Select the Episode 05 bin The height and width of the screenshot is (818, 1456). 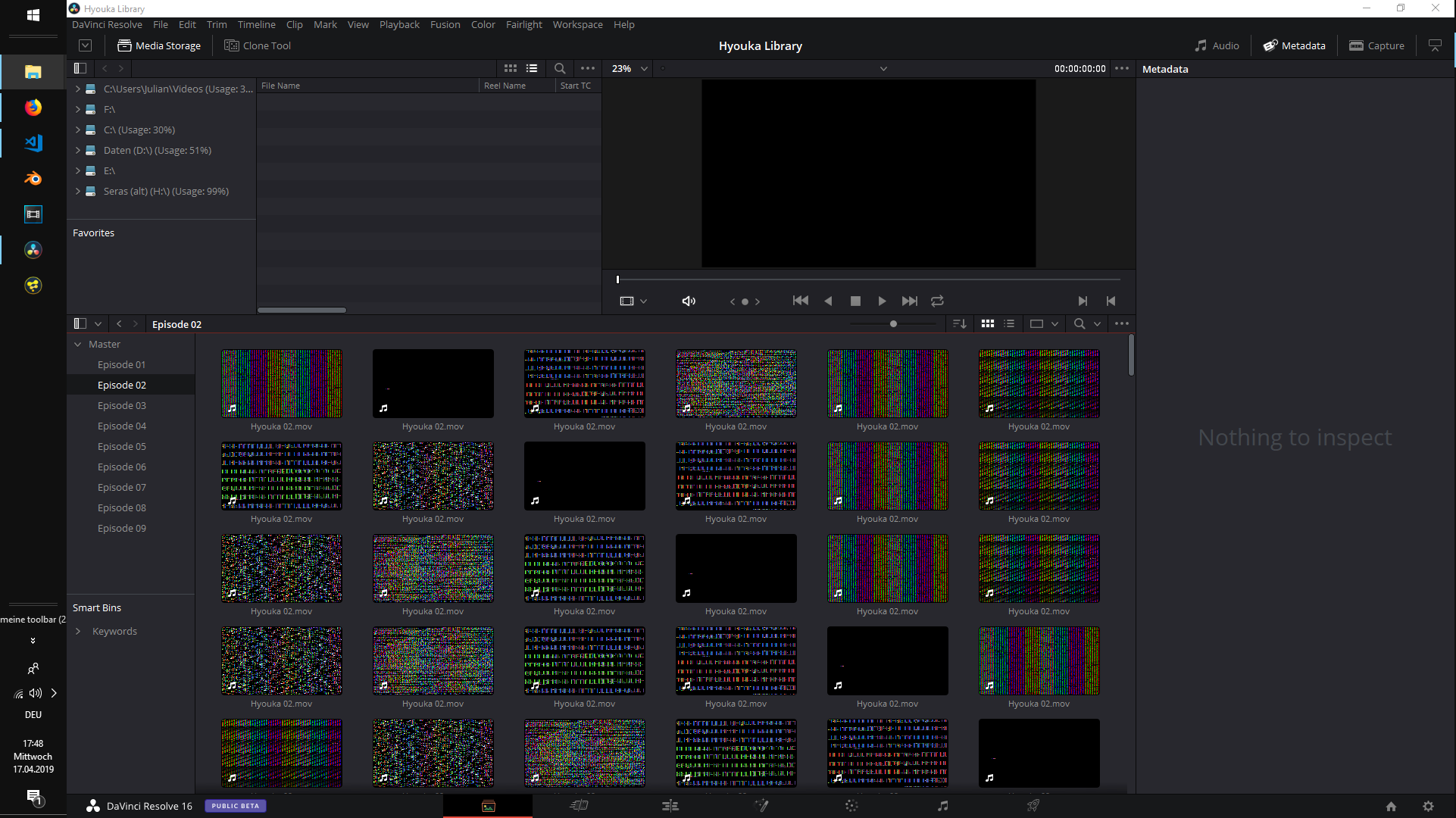(x=122, y=446)
